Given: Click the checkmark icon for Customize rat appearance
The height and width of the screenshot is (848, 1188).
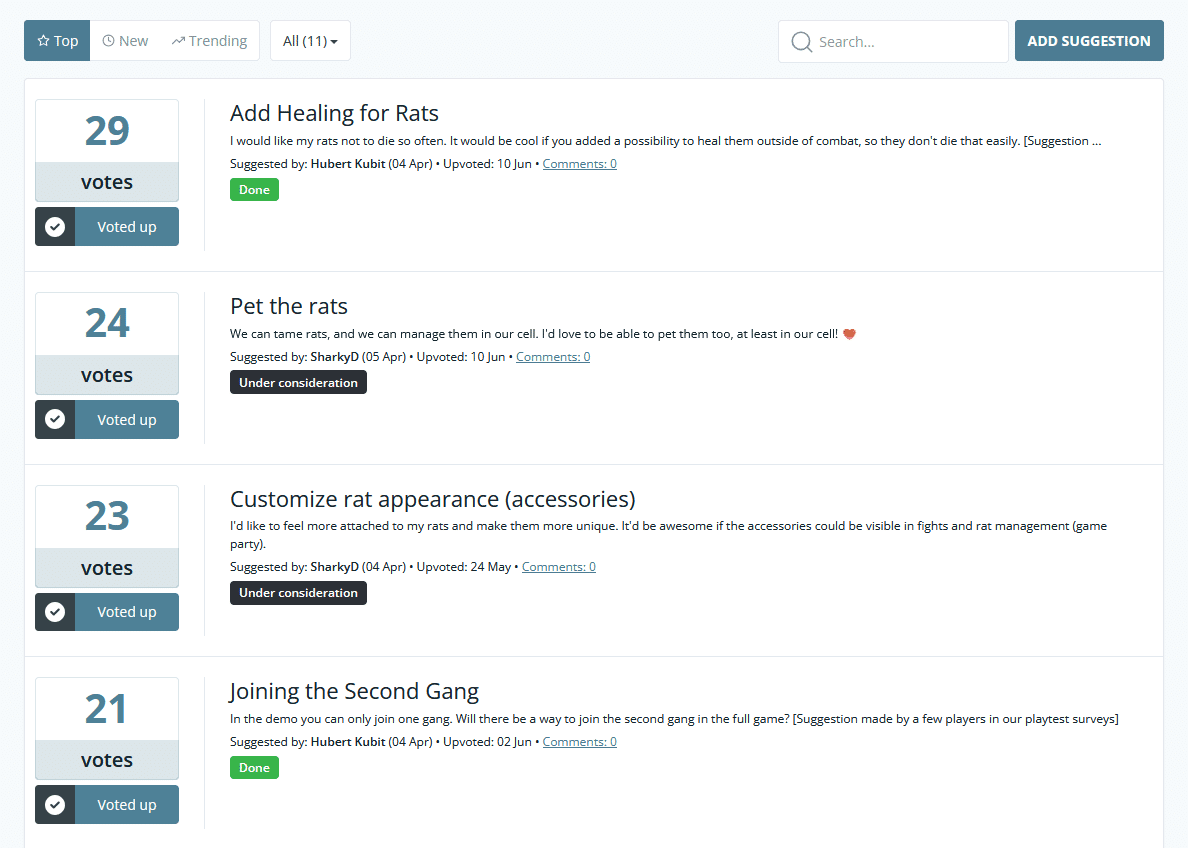Looking at the screenshot, I should point(55,612).
